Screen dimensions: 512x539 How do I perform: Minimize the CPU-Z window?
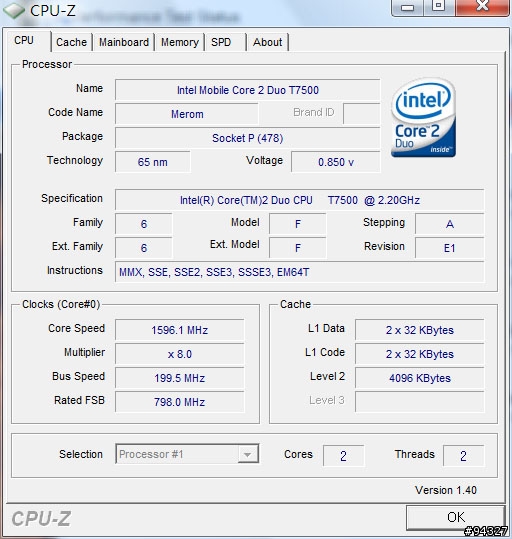(x=407, y=7)
